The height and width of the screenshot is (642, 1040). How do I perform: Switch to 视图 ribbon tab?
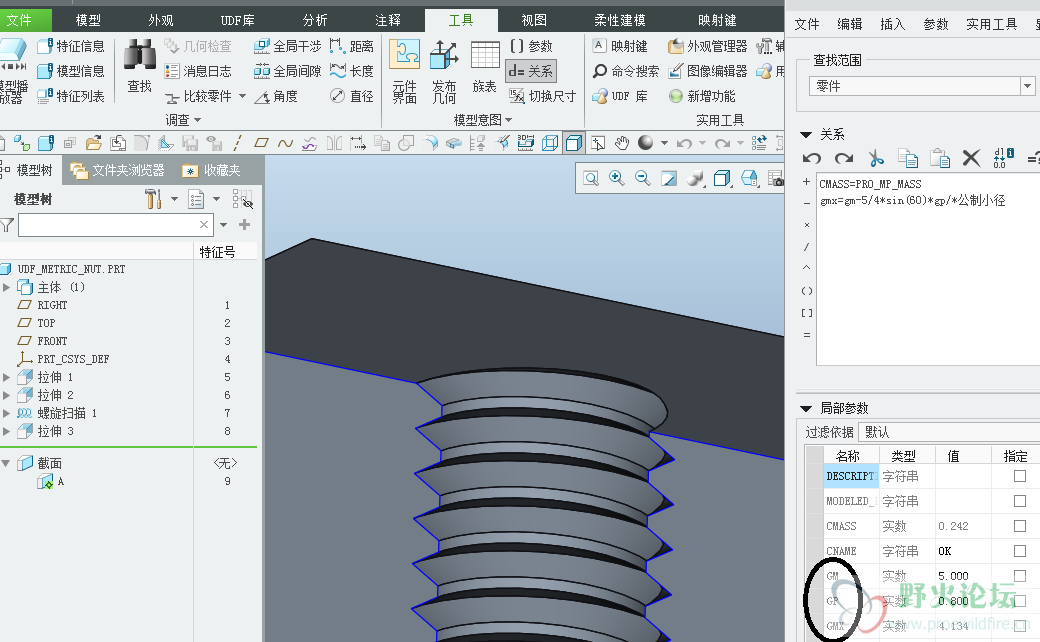pyautogui.click(x=534, y=21)
